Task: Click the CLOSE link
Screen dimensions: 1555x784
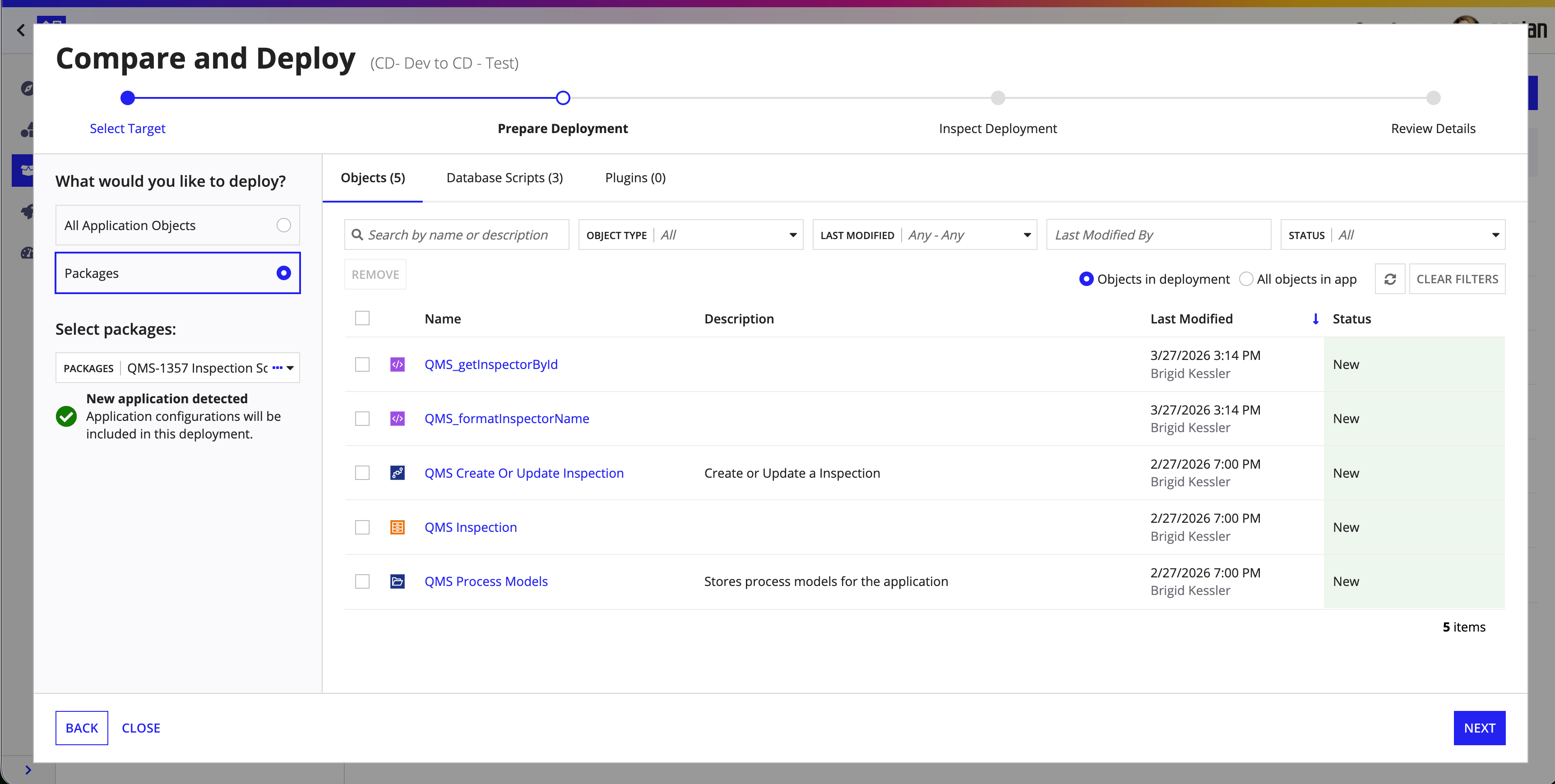Action: 141,728
